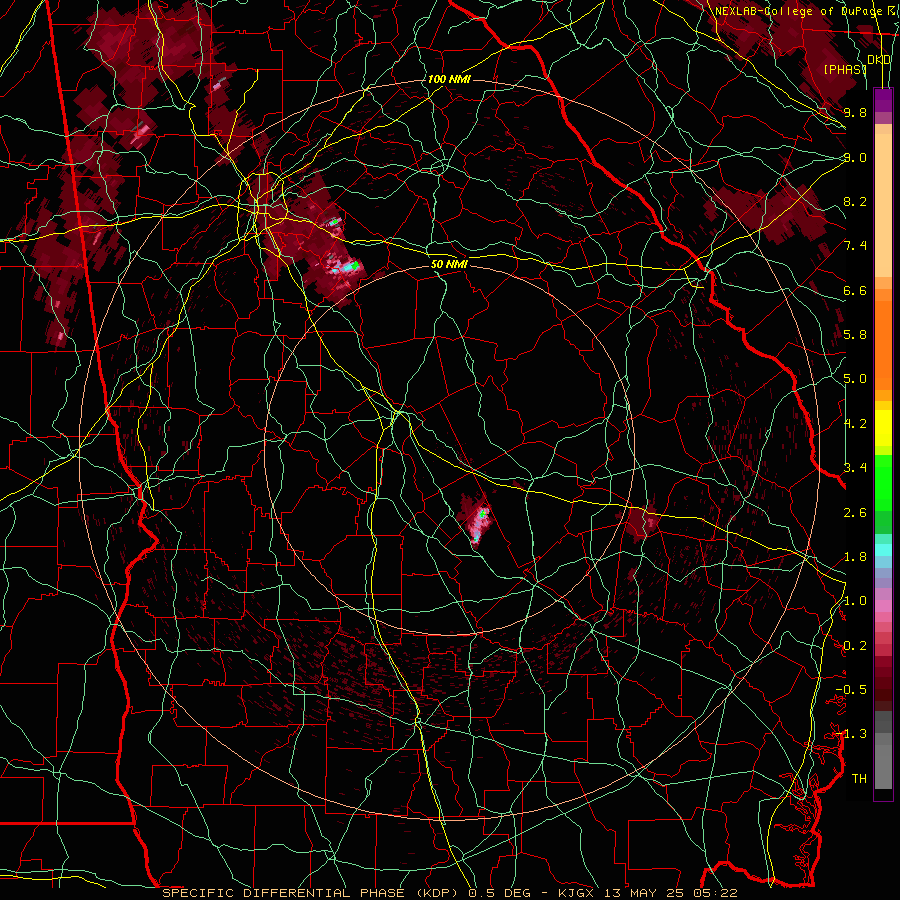Image resolution: width=900 pixels, height=900 pixels.
Task: Click the 1.0 legend value
Action: pyautogui.click(x=855, y=600)
